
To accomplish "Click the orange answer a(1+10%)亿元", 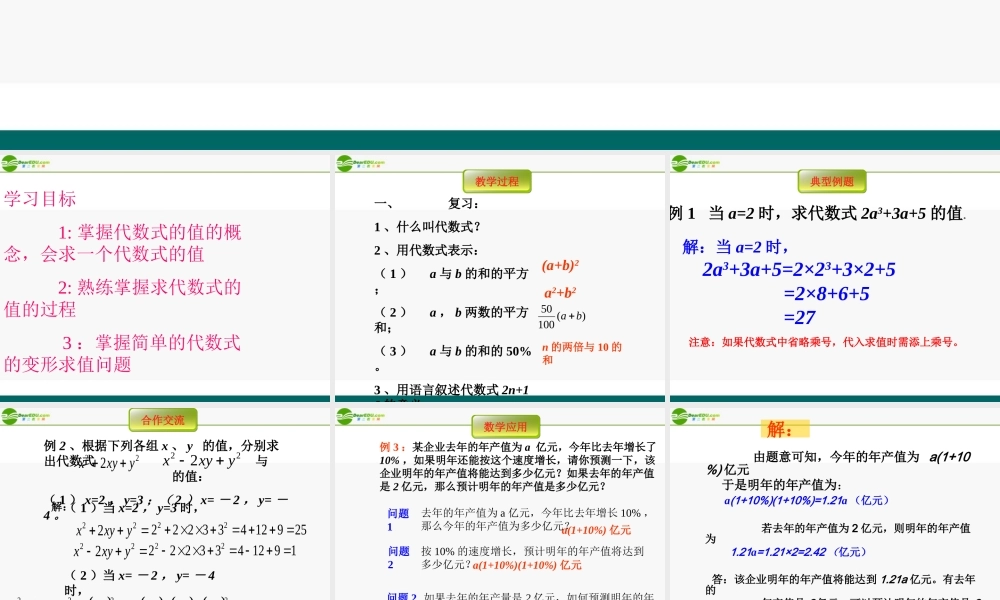I will coord(596,530).
